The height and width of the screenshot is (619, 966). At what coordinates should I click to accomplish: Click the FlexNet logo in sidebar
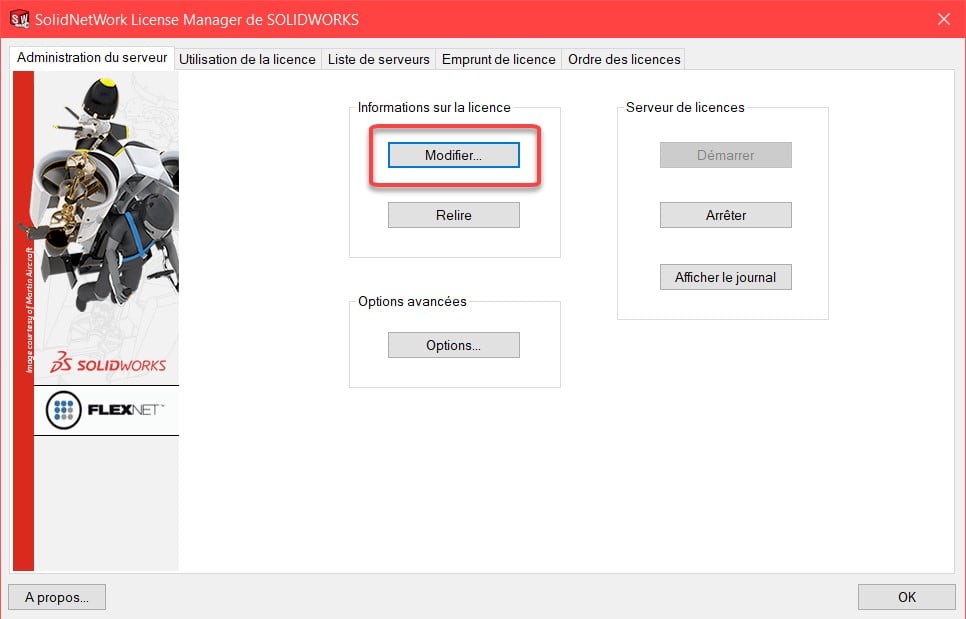pos(106,410)
